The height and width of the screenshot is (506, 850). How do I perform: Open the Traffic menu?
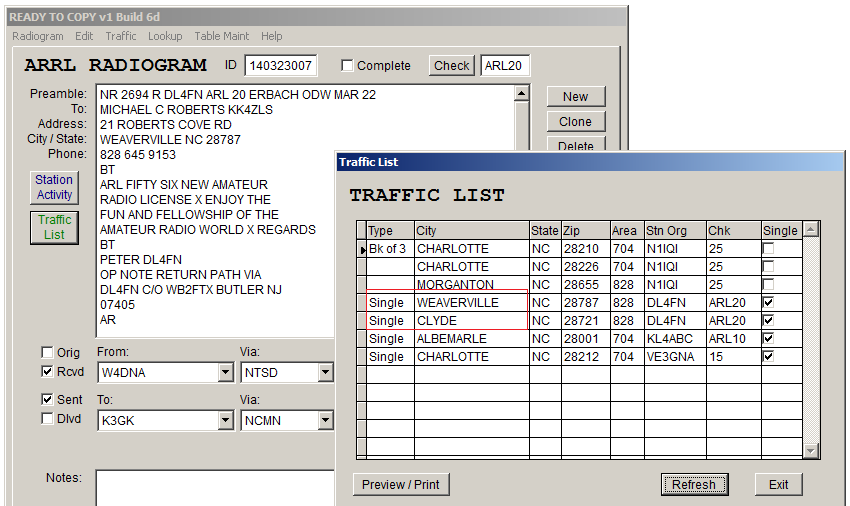[x=120, y=36]
